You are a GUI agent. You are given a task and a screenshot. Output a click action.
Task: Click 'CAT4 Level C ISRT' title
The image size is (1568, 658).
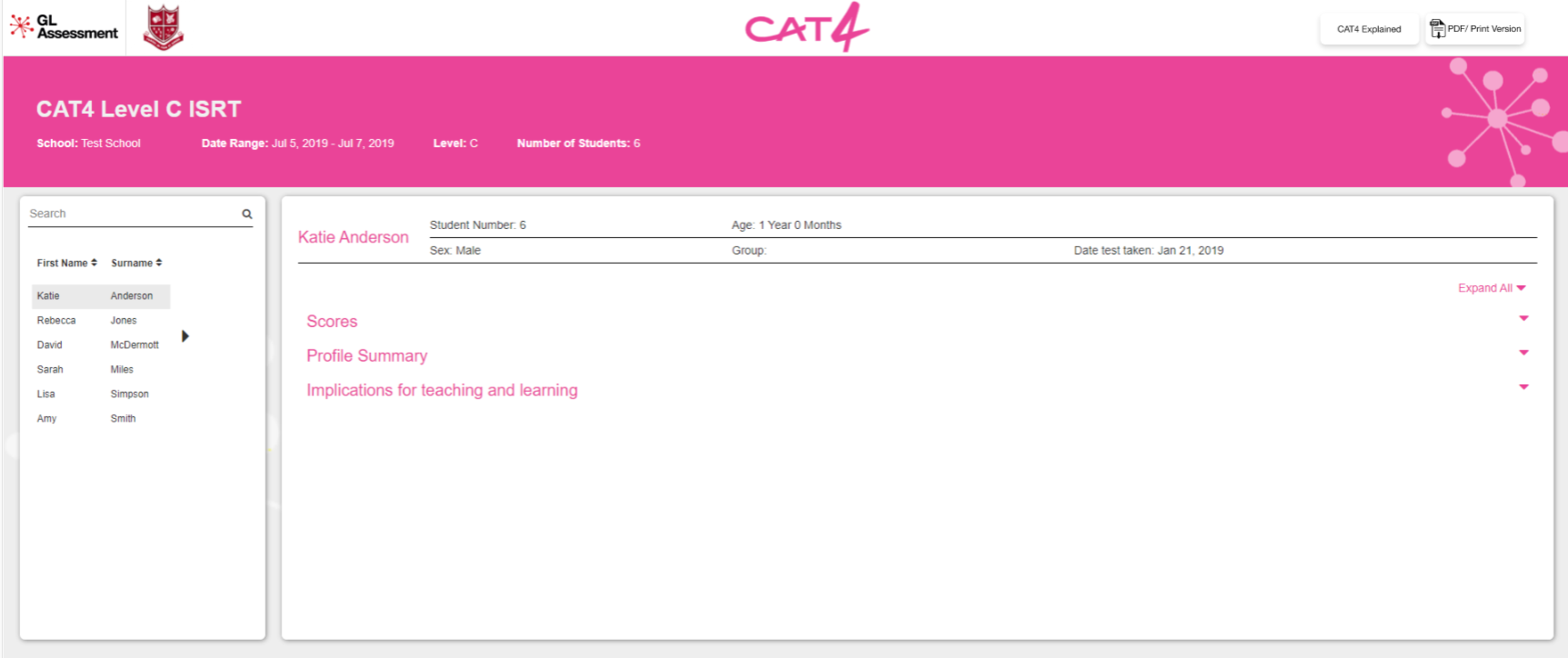(x=139, y=109)
